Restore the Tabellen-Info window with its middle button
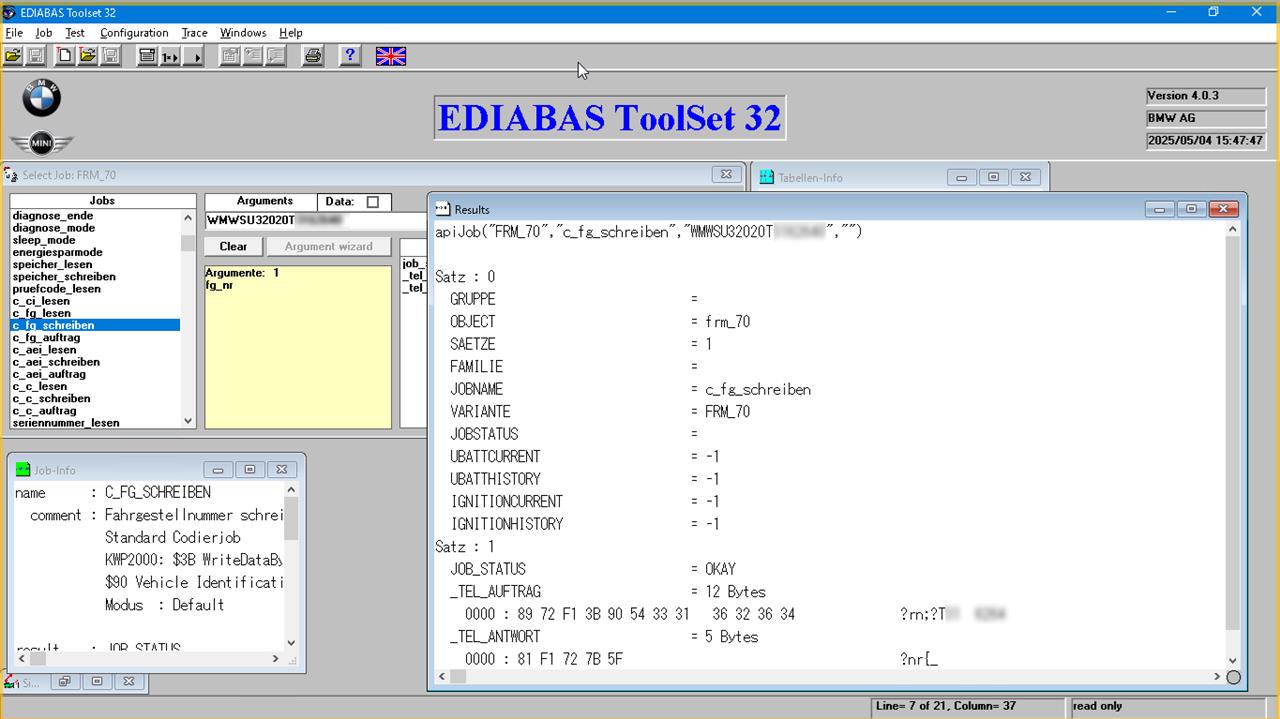 pyautogui.click(x=993, y=177)
